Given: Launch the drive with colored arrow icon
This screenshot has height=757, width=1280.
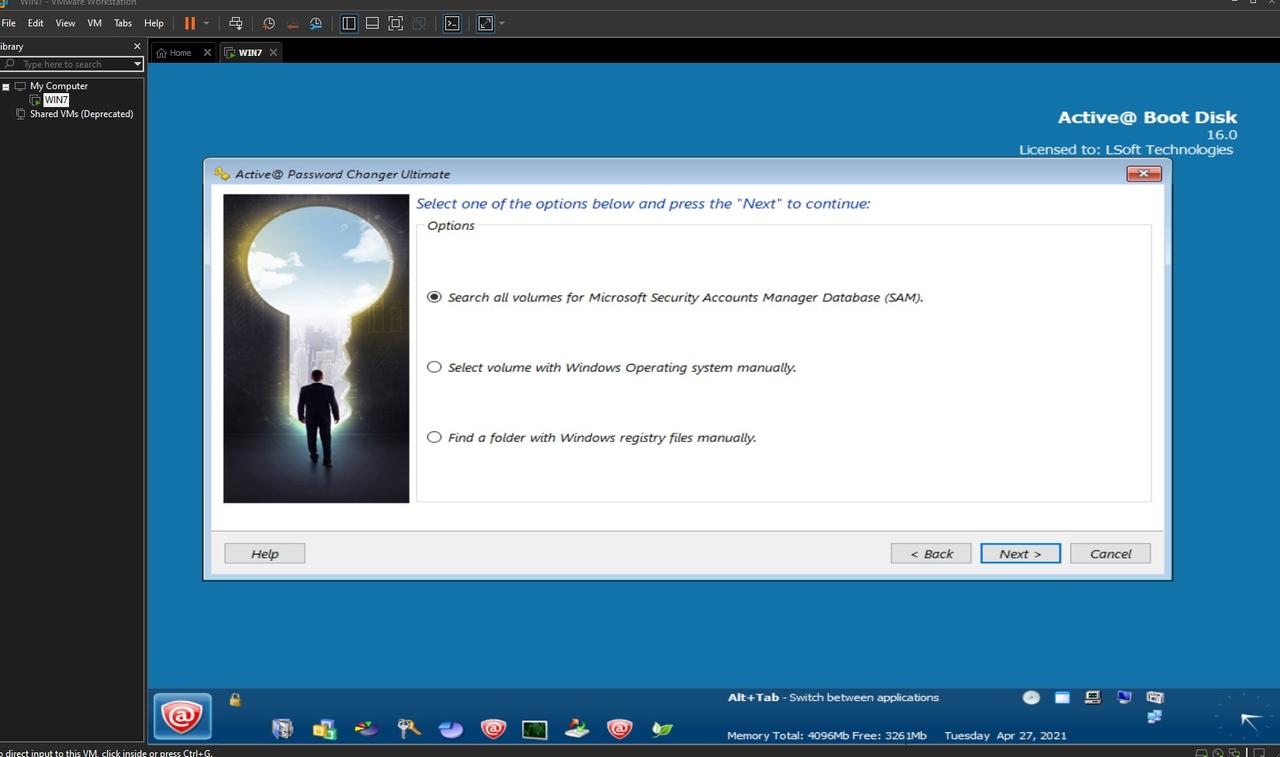Looking at the screenshot, I should (x=577, y=729).
